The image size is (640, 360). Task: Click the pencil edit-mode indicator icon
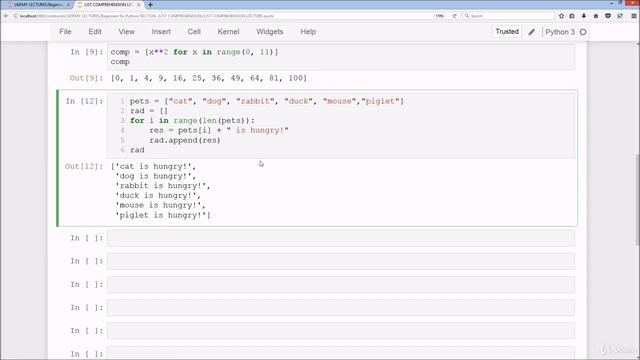coord(531,32)
